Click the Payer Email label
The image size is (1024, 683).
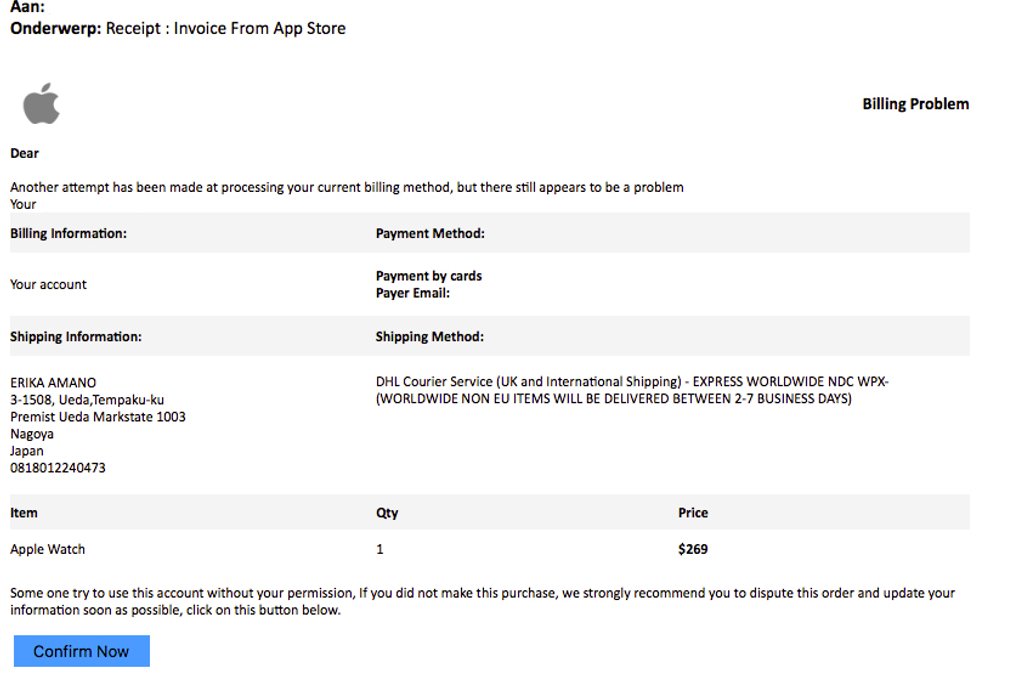(x=413, y=293)
